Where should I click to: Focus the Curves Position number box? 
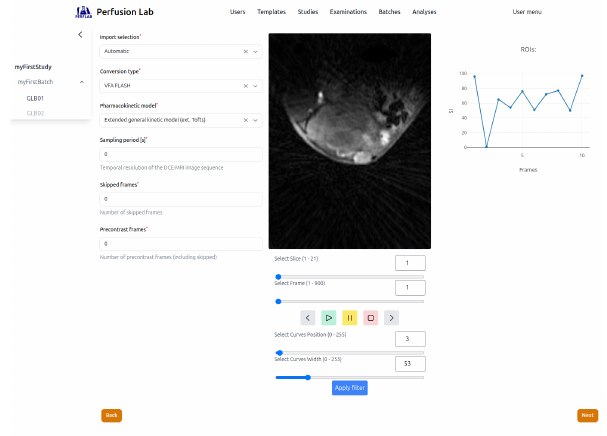[x=410, y=339]
